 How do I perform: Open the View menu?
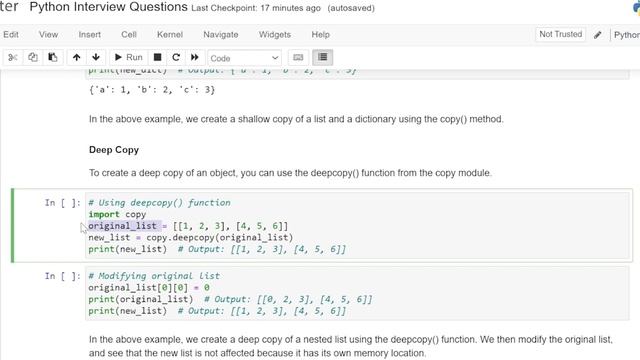point(48,35)
